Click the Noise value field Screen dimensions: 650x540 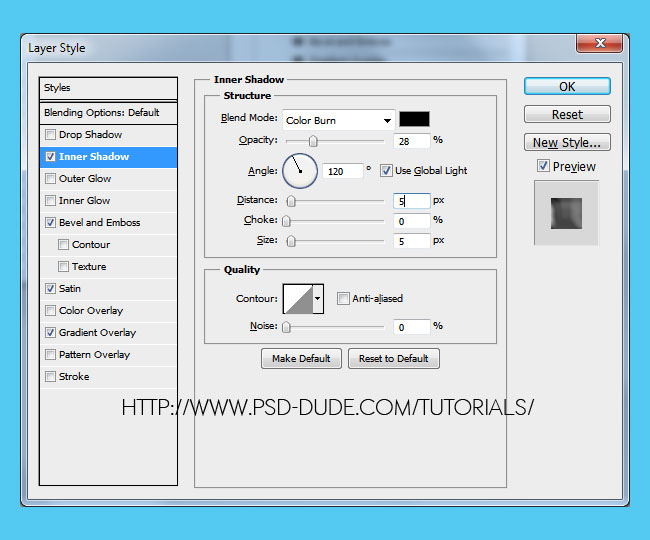[x=412, y=327]
